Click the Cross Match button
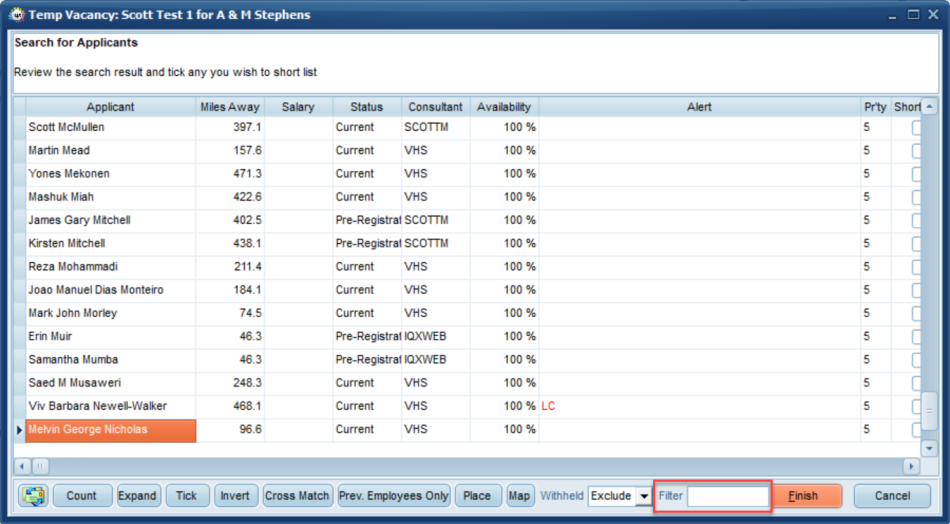This screenshot has height=524, width=950. (297, 496)
